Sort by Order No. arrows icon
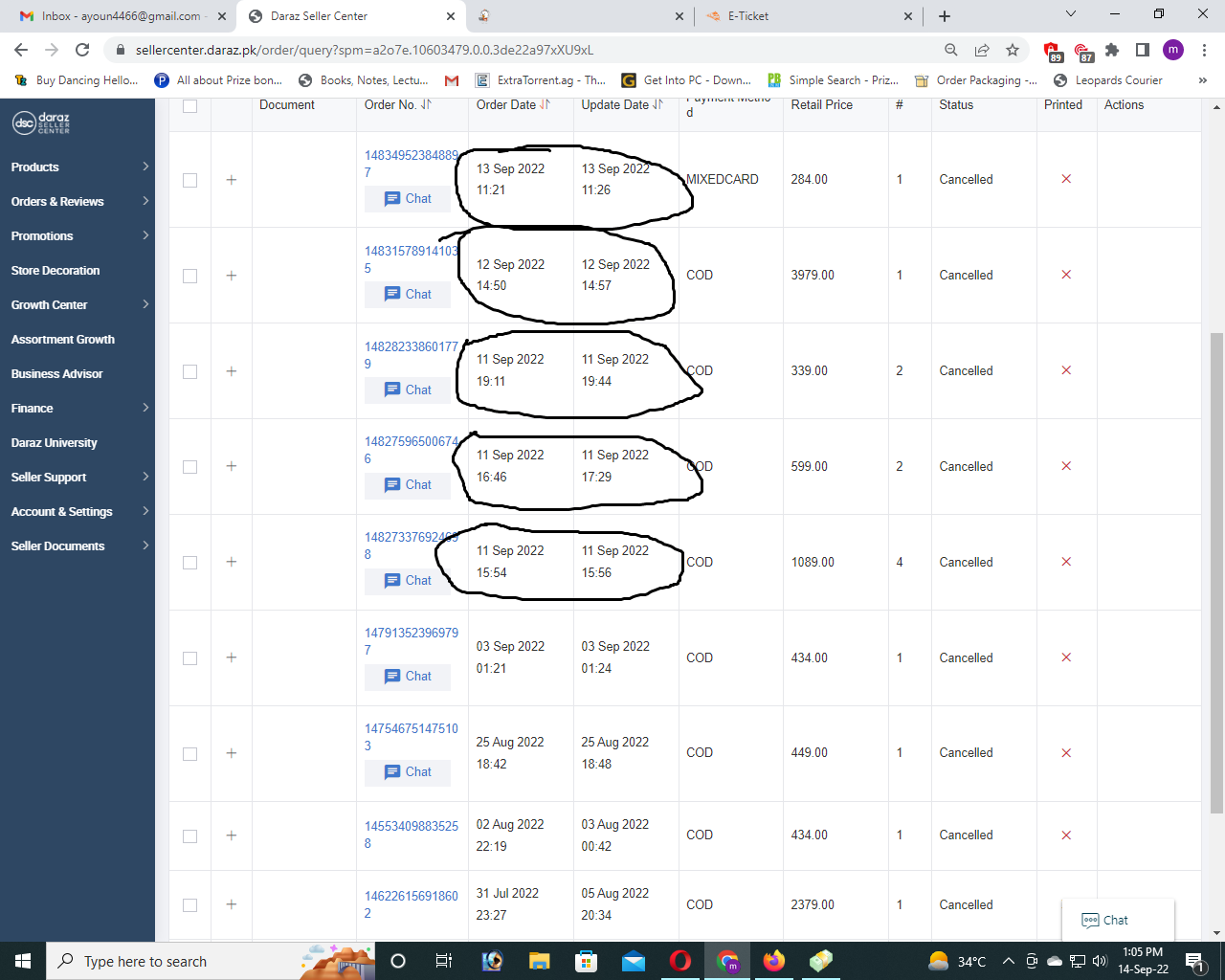 [426, 104]
